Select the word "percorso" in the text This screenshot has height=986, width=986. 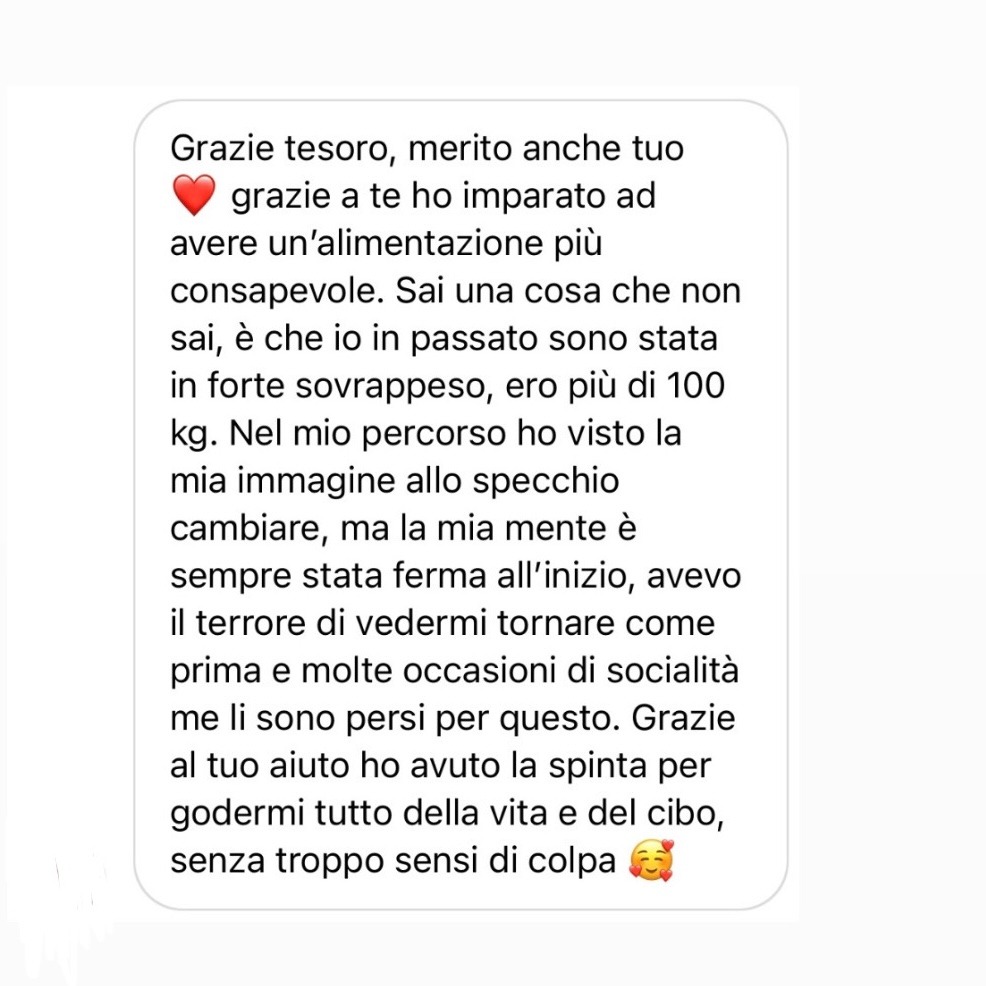click(434, 435)
